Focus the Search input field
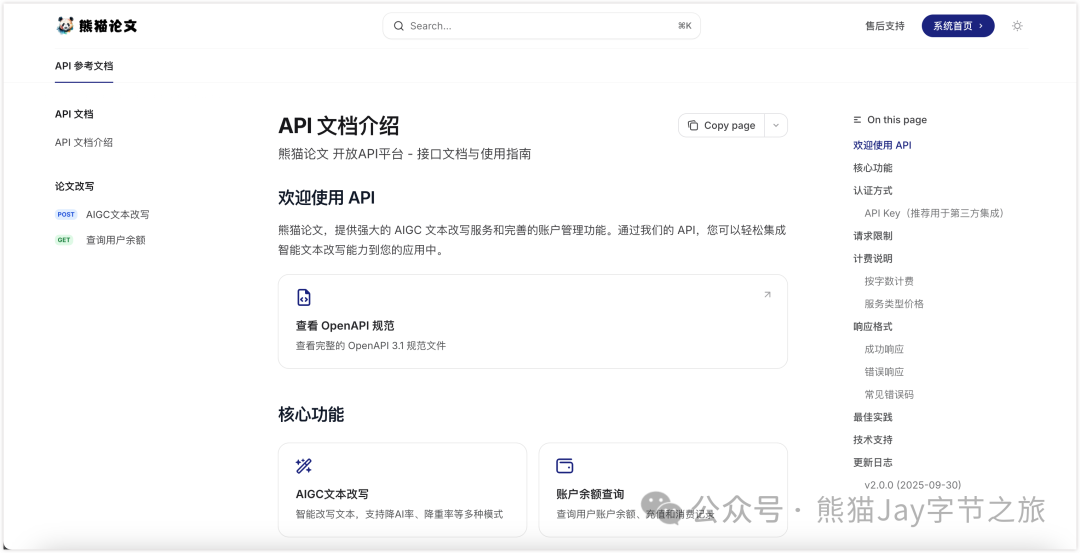 (x=541, y=26)
